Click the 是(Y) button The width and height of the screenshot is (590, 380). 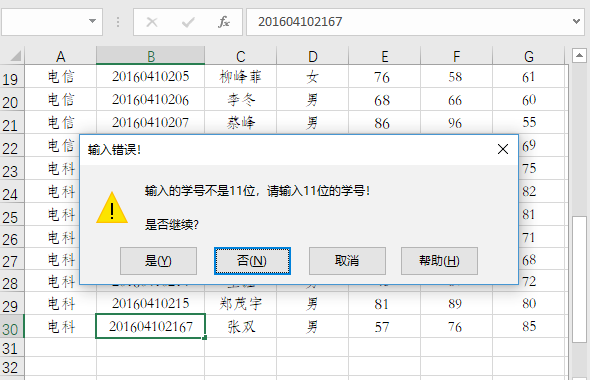[158, 261]
